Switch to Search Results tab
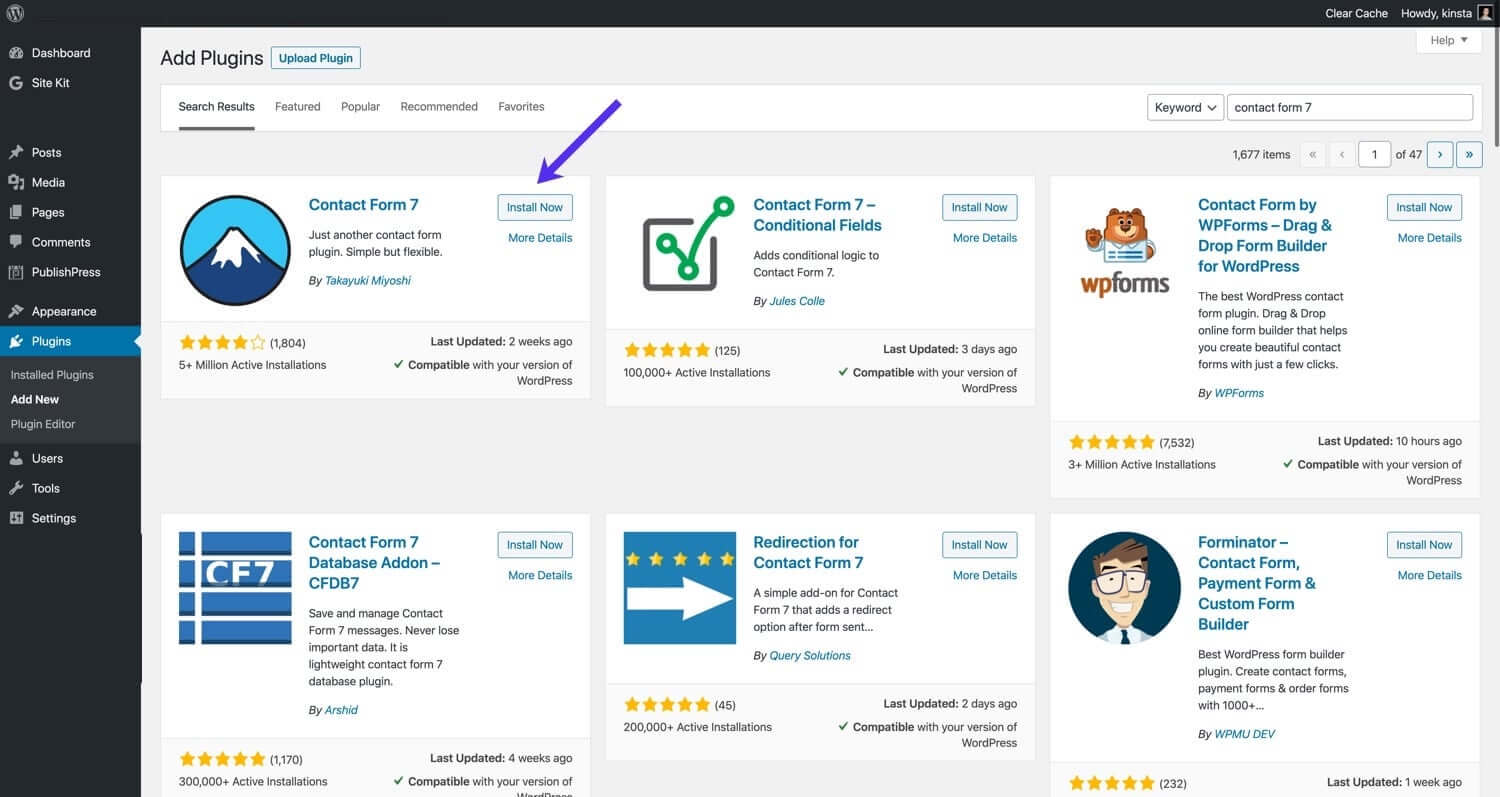The height and width of the screenshot is (797, 1500). (217, 107)
